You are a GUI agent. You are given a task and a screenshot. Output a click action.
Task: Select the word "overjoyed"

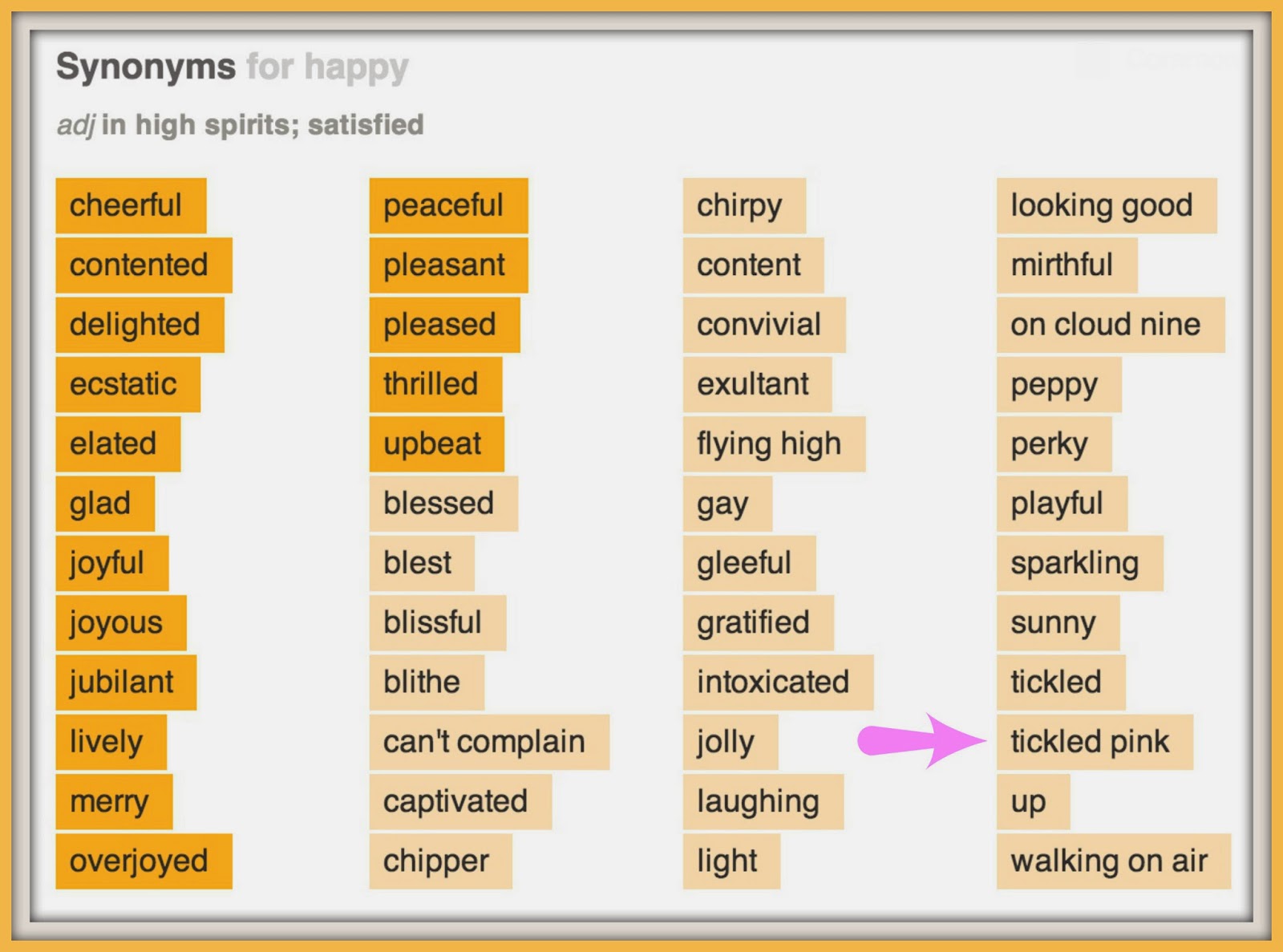(144, 861)
